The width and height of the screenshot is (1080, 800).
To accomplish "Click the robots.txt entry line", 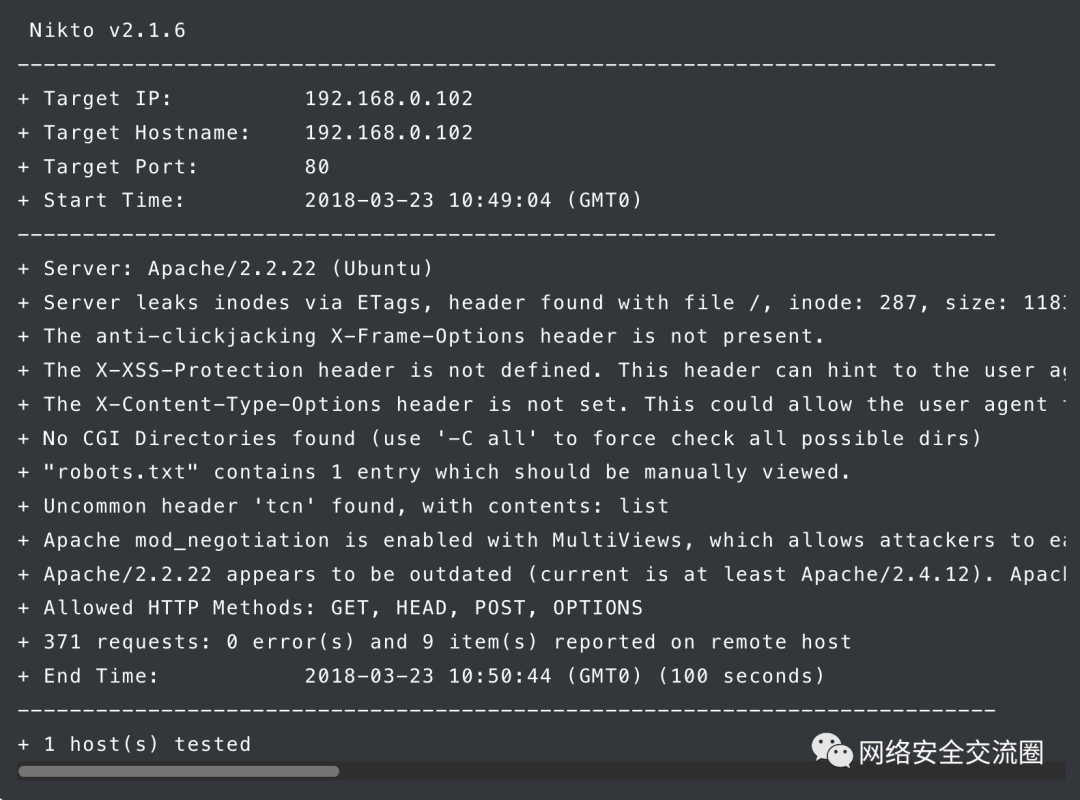I will click(x=434, y=472).
